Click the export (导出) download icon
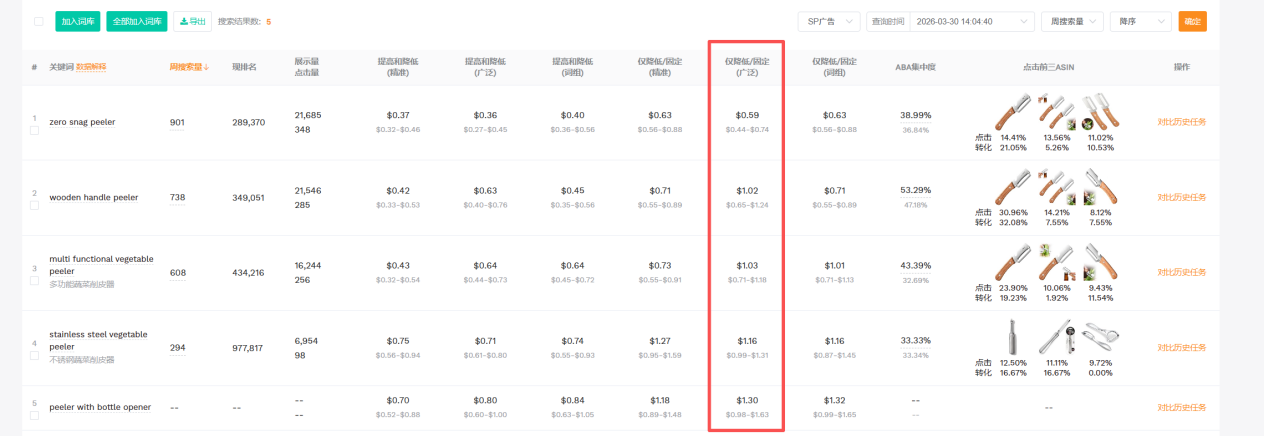This screenshot has width=1264, height=436. tap(182, 21)
